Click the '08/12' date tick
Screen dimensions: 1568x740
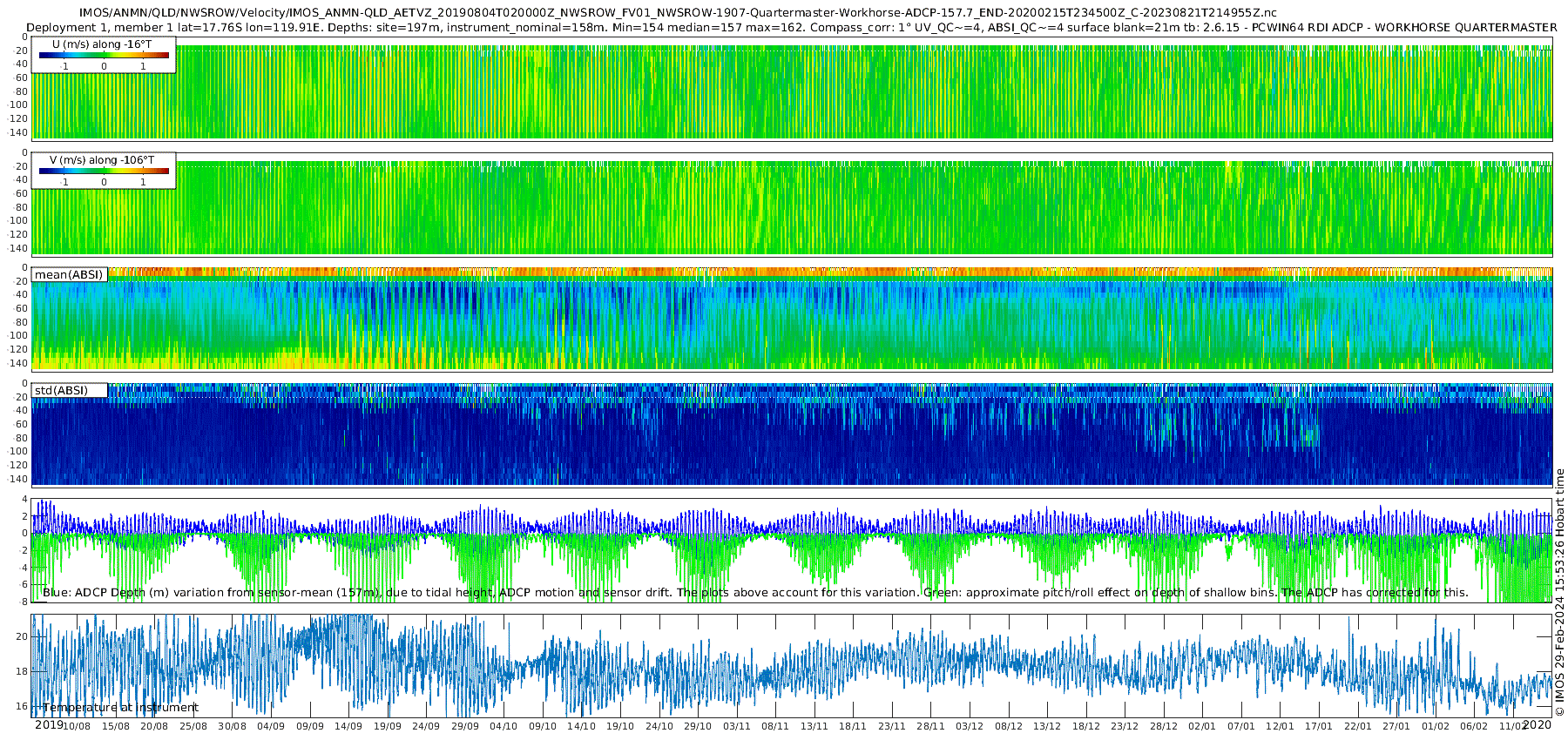click(x=1009, y=726)
